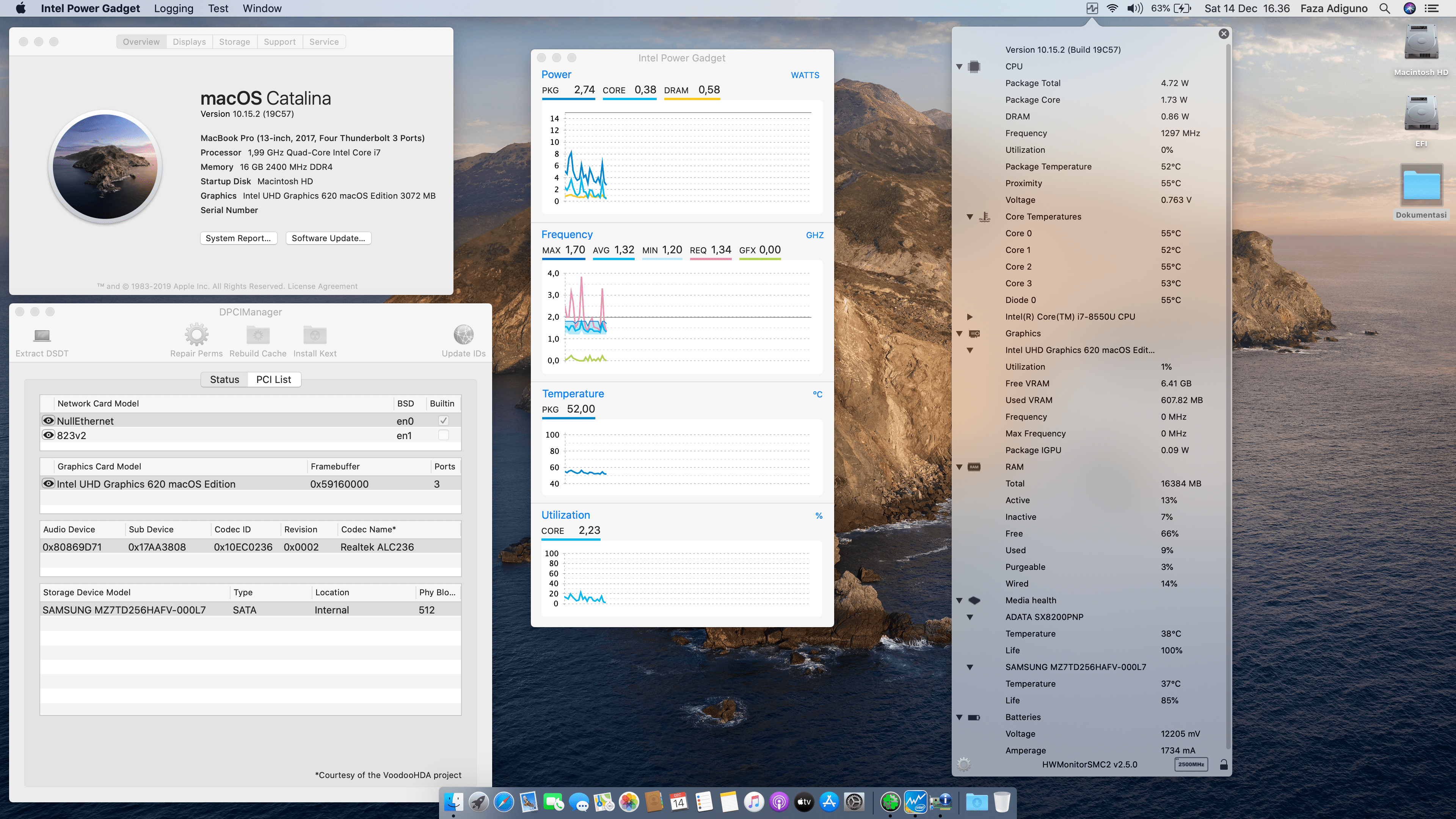Screen dimensions: 1456x819
Task: Uncheck Builtin for the NullEthernet card
Action: [444, 420]
